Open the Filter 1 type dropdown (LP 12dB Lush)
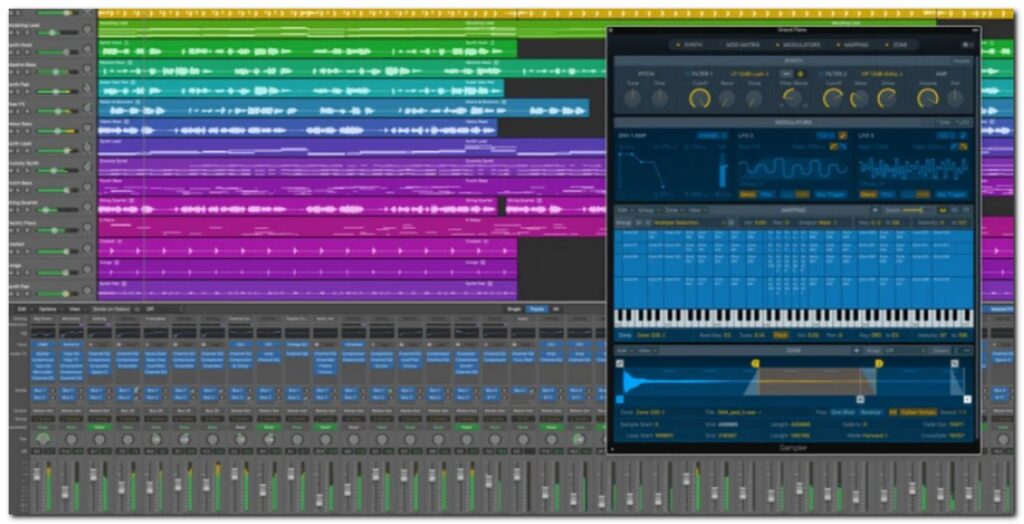This screenshot has height=524, width=1024. pos(750,74)
